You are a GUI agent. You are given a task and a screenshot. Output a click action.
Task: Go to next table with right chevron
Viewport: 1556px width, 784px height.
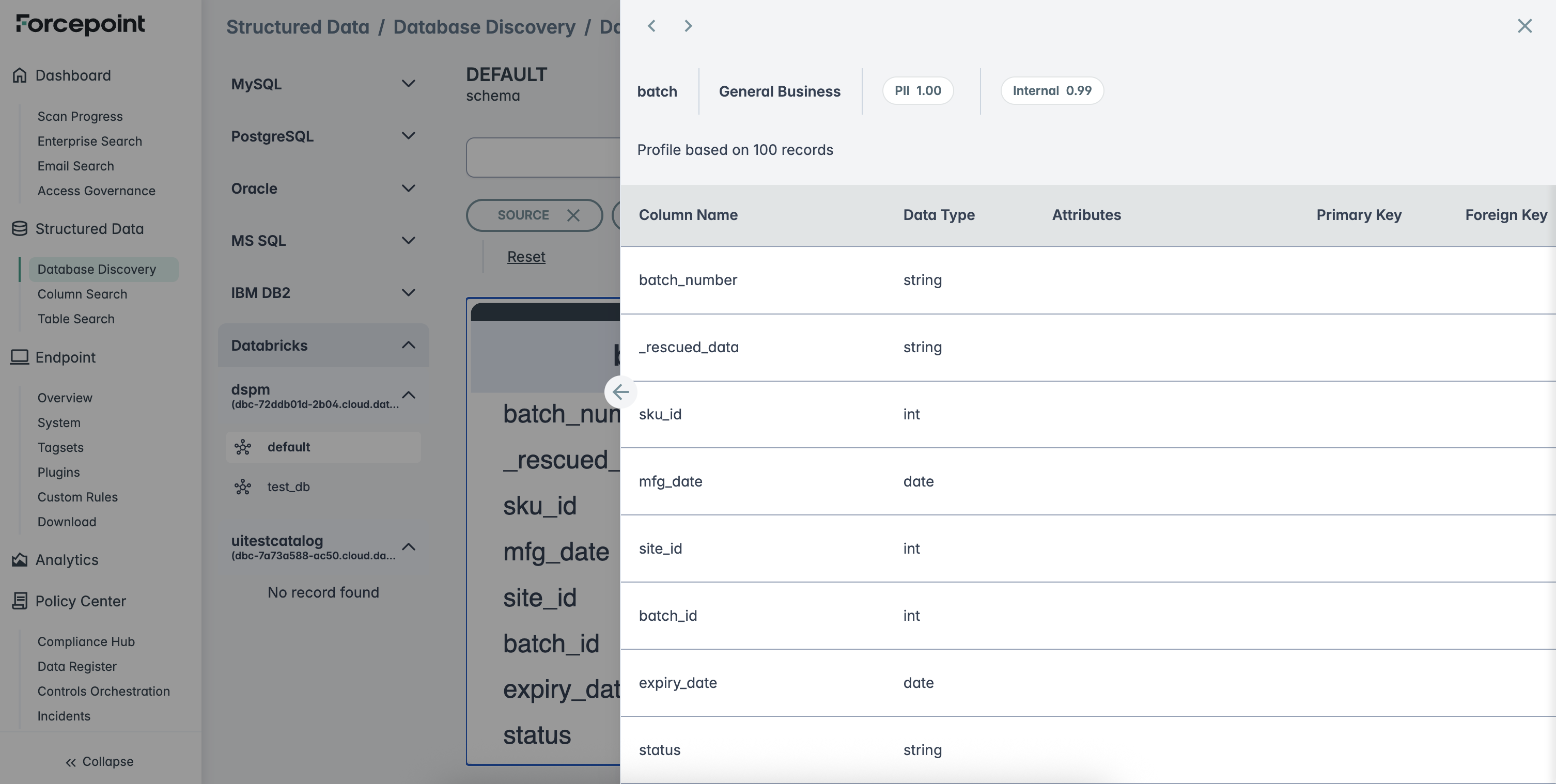click(x=688, y=26)
